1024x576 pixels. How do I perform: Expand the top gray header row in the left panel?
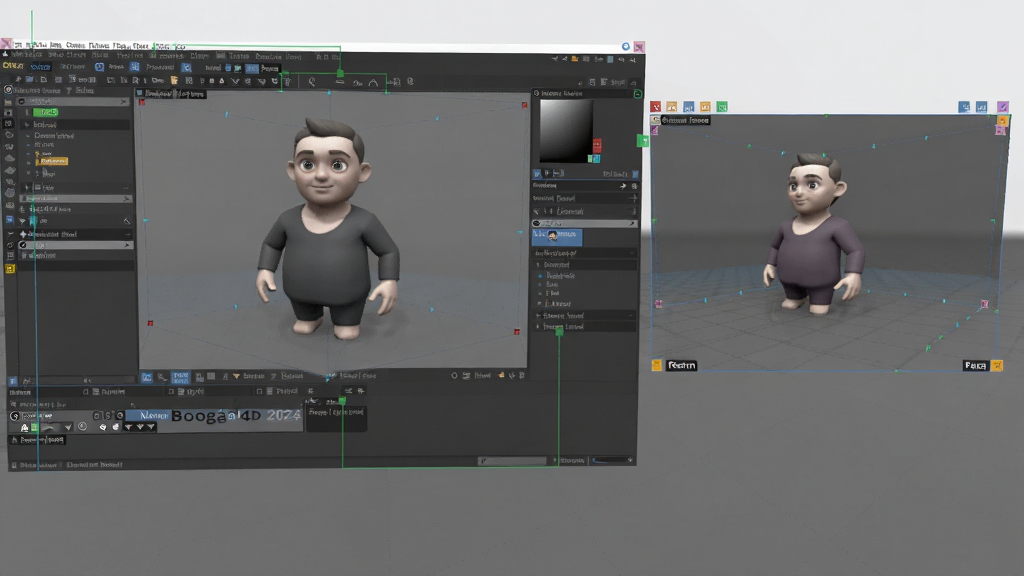pos(72,101)
